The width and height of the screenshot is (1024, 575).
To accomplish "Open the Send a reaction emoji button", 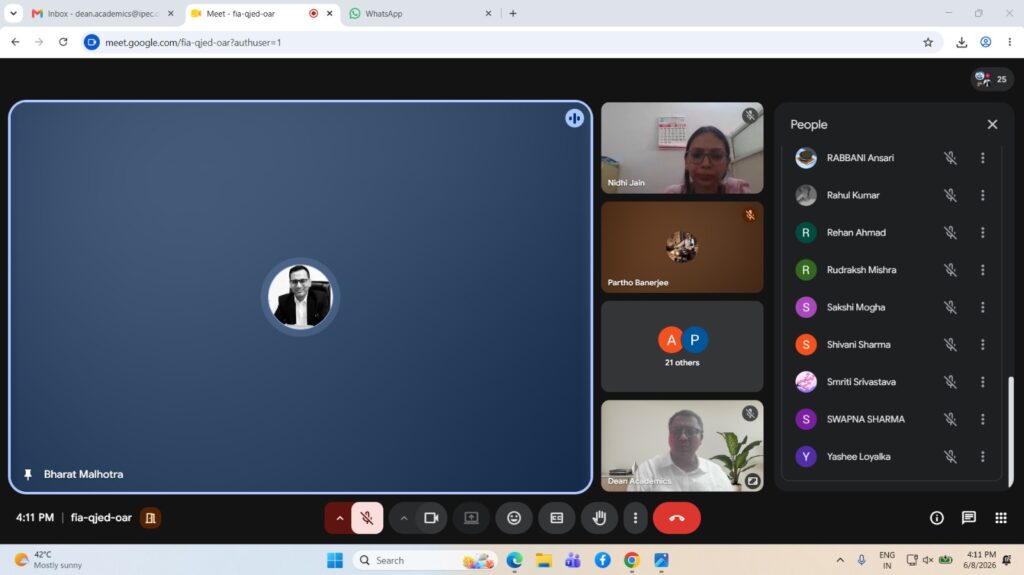I will tap(514, 518).
